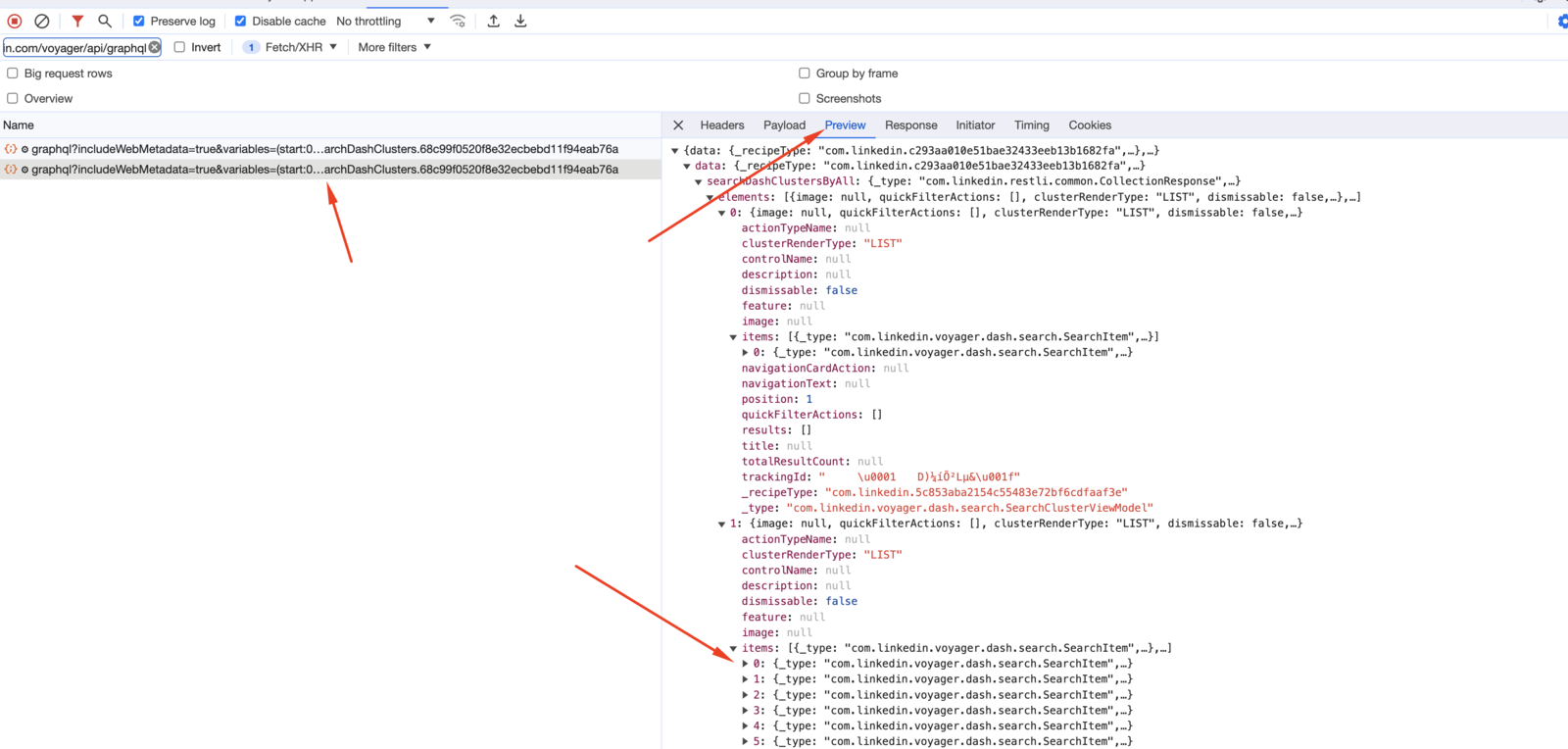Stop recording network log
Screen dimensions: 1568x749
pos(15,21)
